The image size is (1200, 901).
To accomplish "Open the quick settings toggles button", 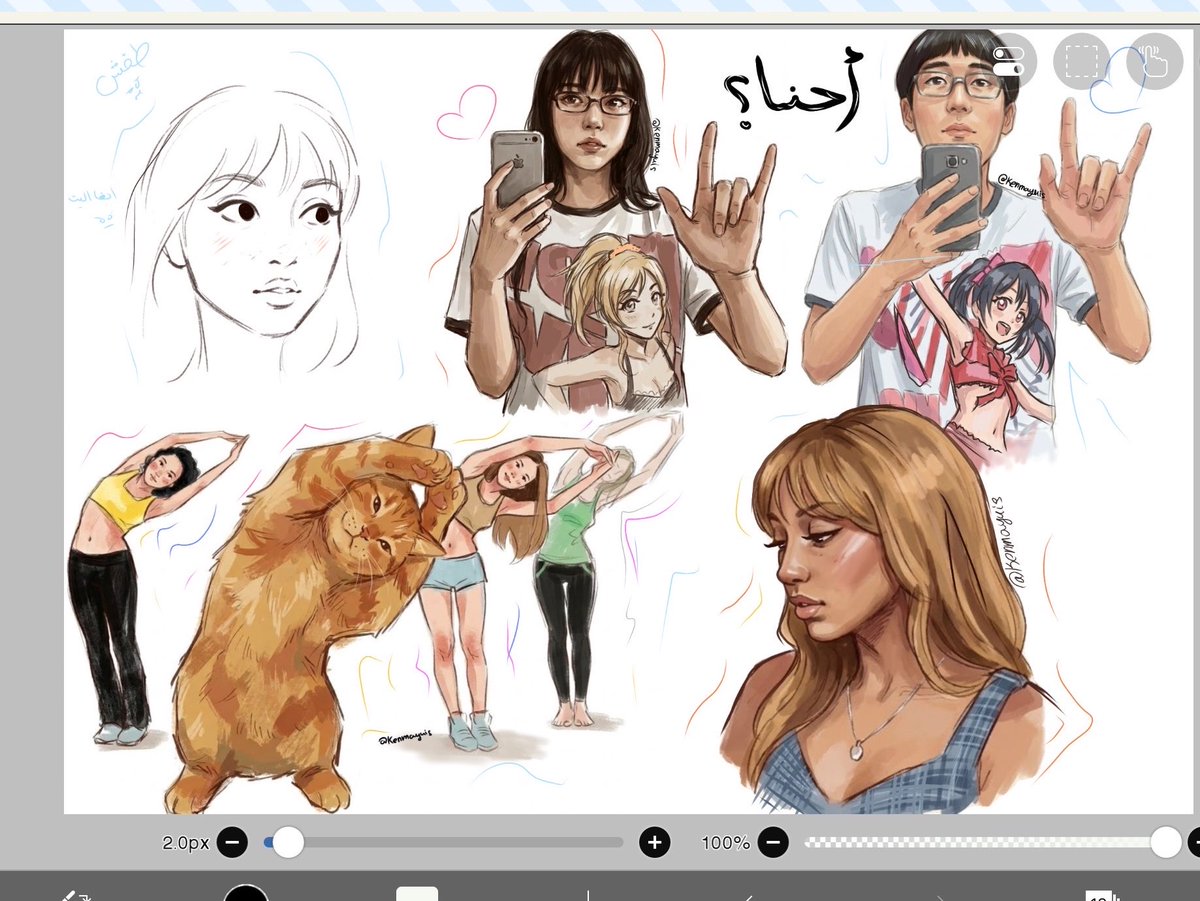I will pos(1007,60).
